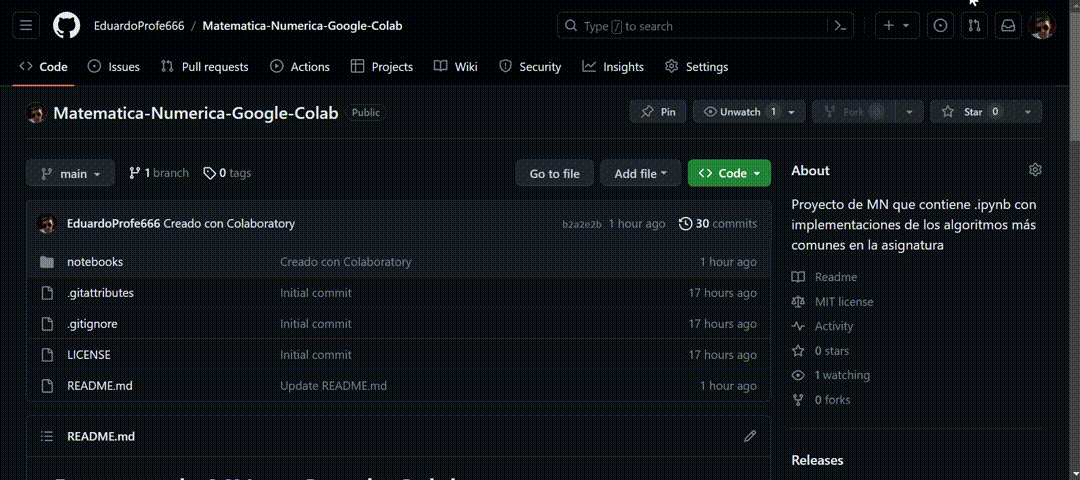Click the .gitattributes file icon
Viewport: 1080px width, 480px height.
point(47,293)
